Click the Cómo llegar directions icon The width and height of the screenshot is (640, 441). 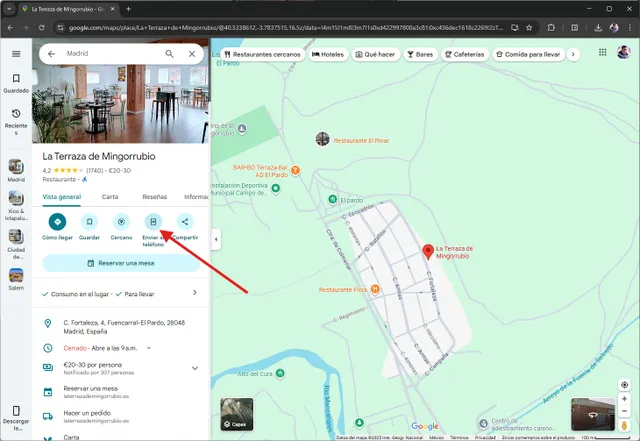click(57, 222)
